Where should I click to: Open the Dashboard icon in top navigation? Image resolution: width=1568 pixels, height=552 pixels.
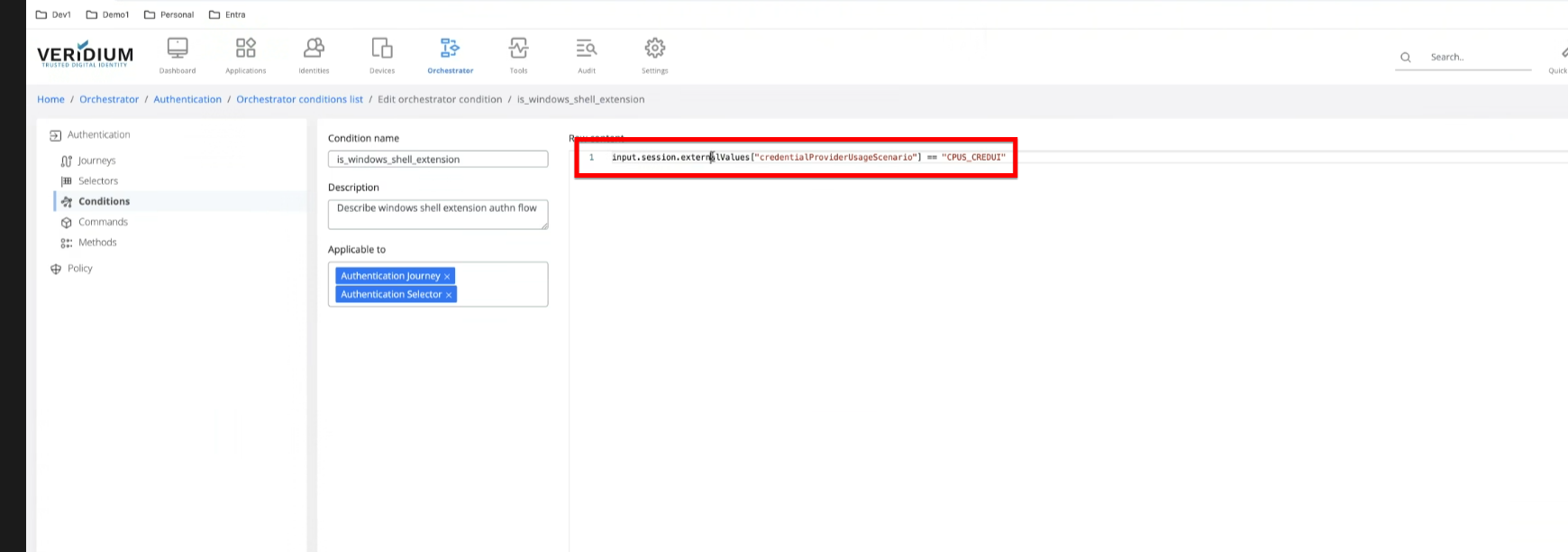[x=178, y=49]
